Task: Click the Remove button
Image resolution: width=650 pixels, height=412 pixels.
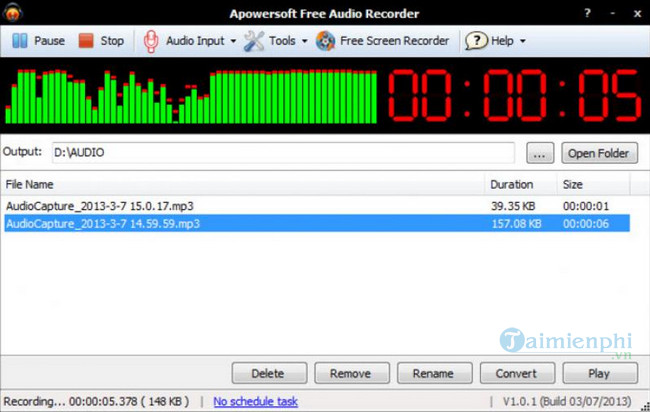Action: point(352,373)
